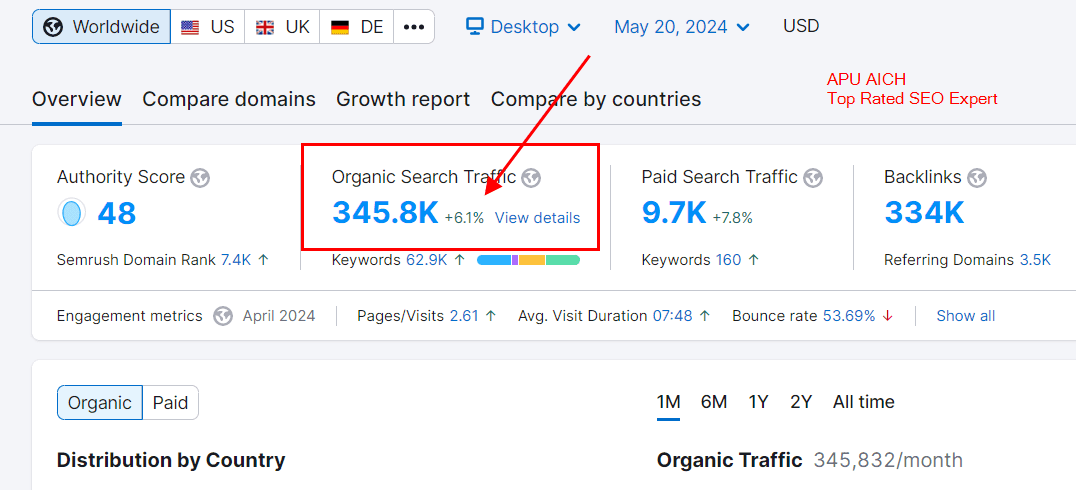Open the May 20, 2024 date dropdown
The image size is (1076, 490).
click(x=682, y=27)
